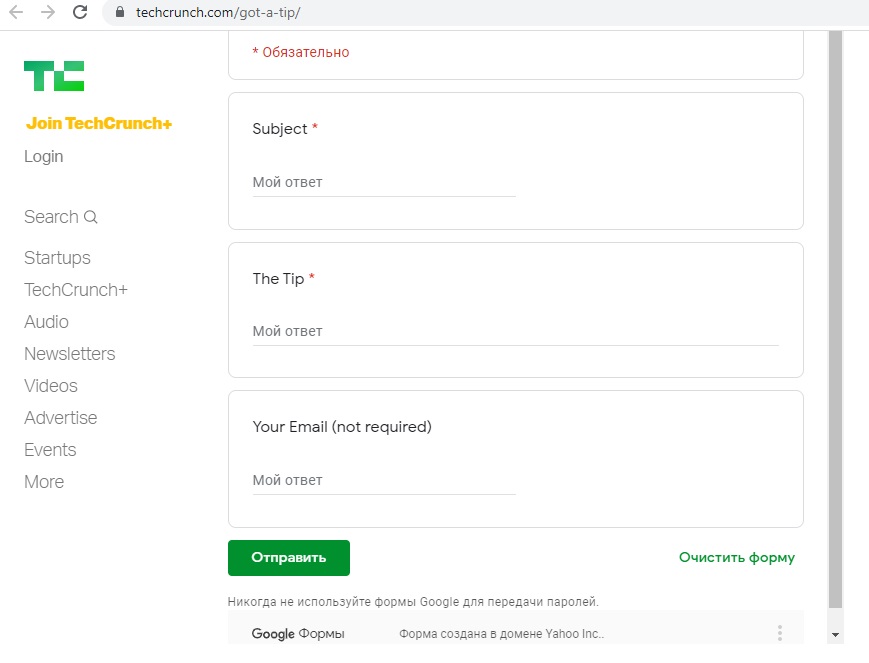The height and width of the screenshot is (663, 869).
Task: Open the three-dot menu in Google Forms footer
Action: point(780,633)
